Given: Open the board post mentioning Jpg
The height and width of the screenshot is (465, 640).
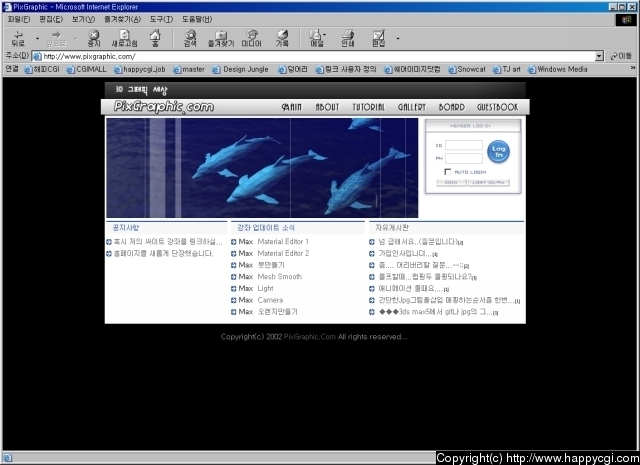Looking at the screenshot, I should (x=449, y=300).
